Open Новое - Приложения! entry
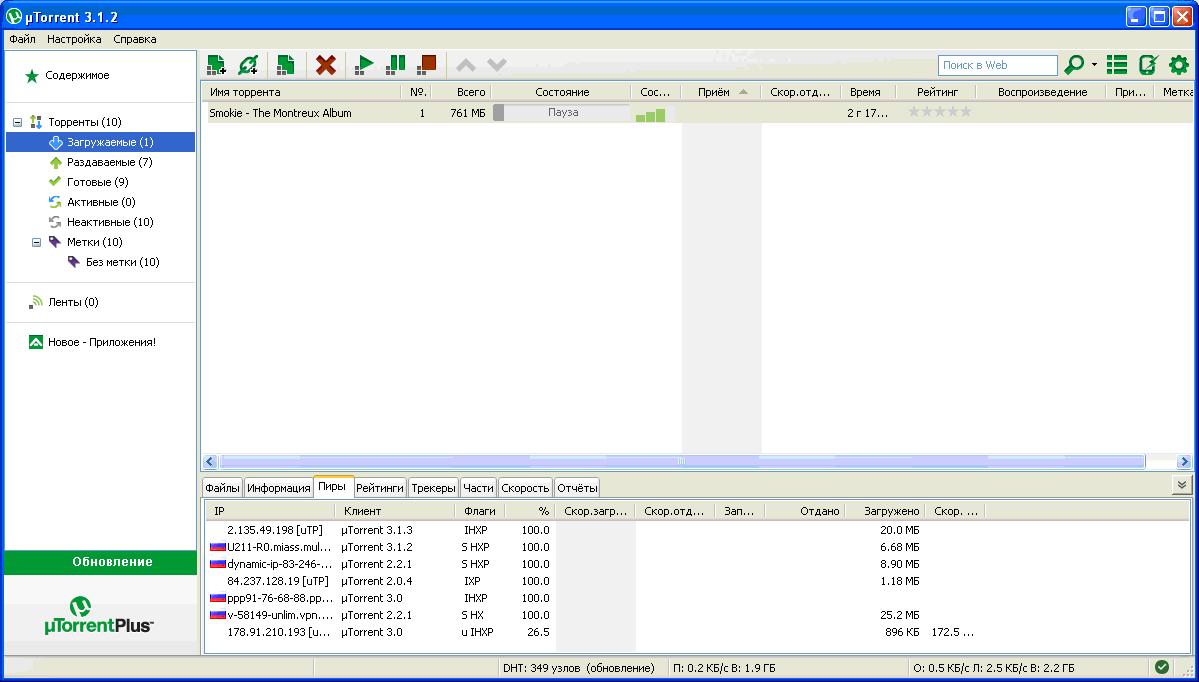This screenshot has height=682, width=1199. 102,343
